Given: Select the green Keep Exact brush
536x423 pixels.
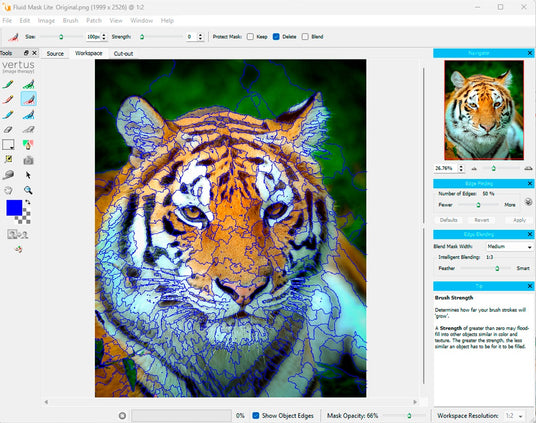Looking at the screenshot, I should tap(8, 84).
